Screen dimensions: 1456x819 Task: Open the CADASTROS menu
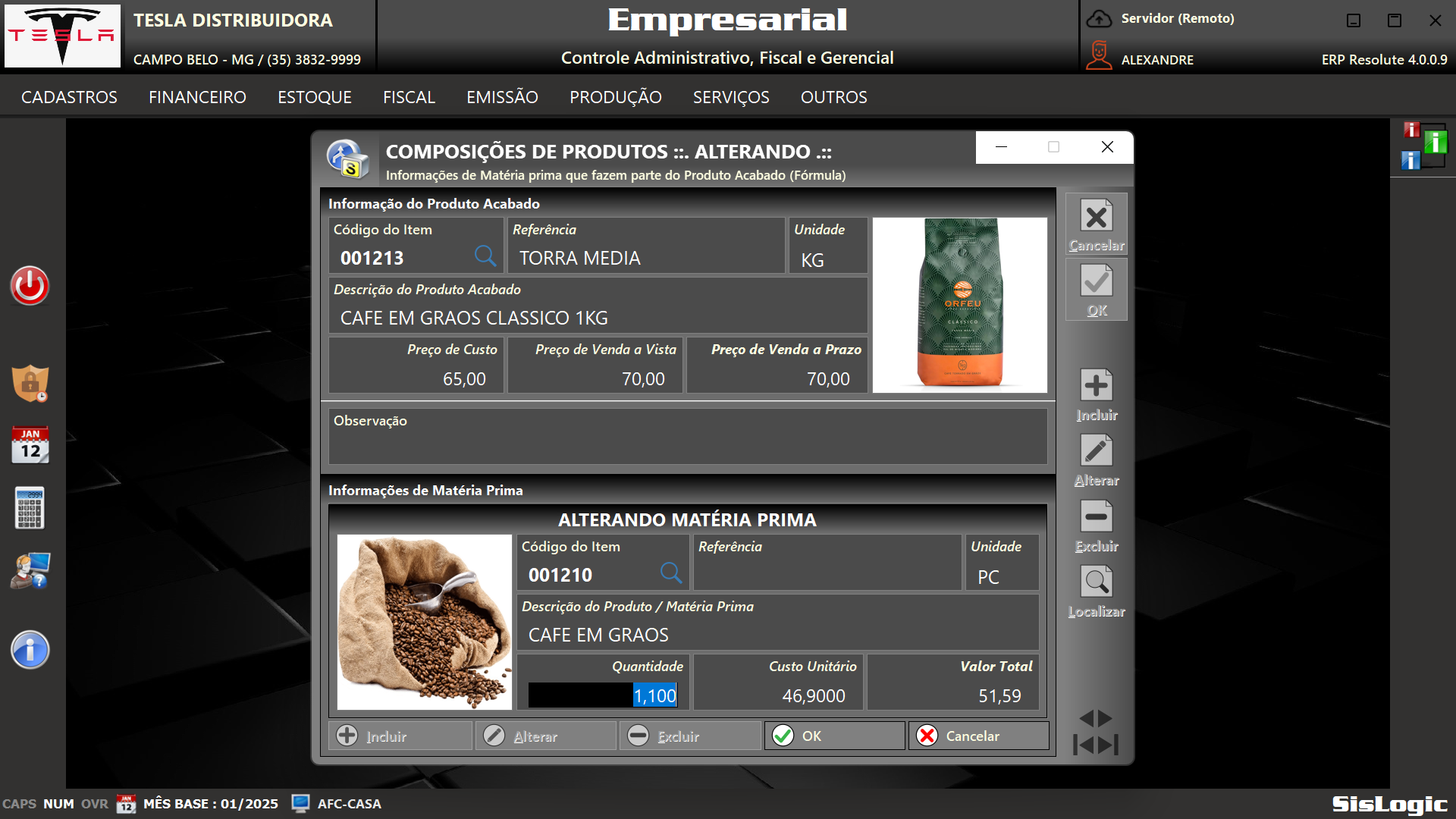(x=69, y=97)
